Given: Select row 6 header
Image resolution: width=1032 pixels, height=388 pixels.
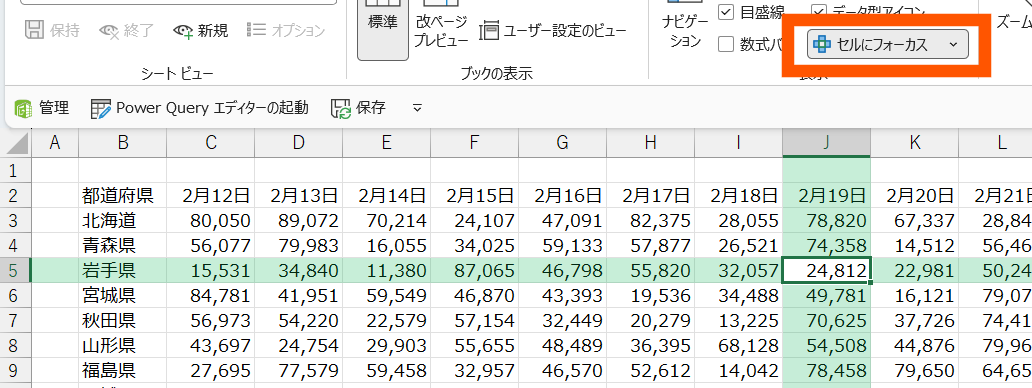Looking at the screenshot, I should (15, 295).
